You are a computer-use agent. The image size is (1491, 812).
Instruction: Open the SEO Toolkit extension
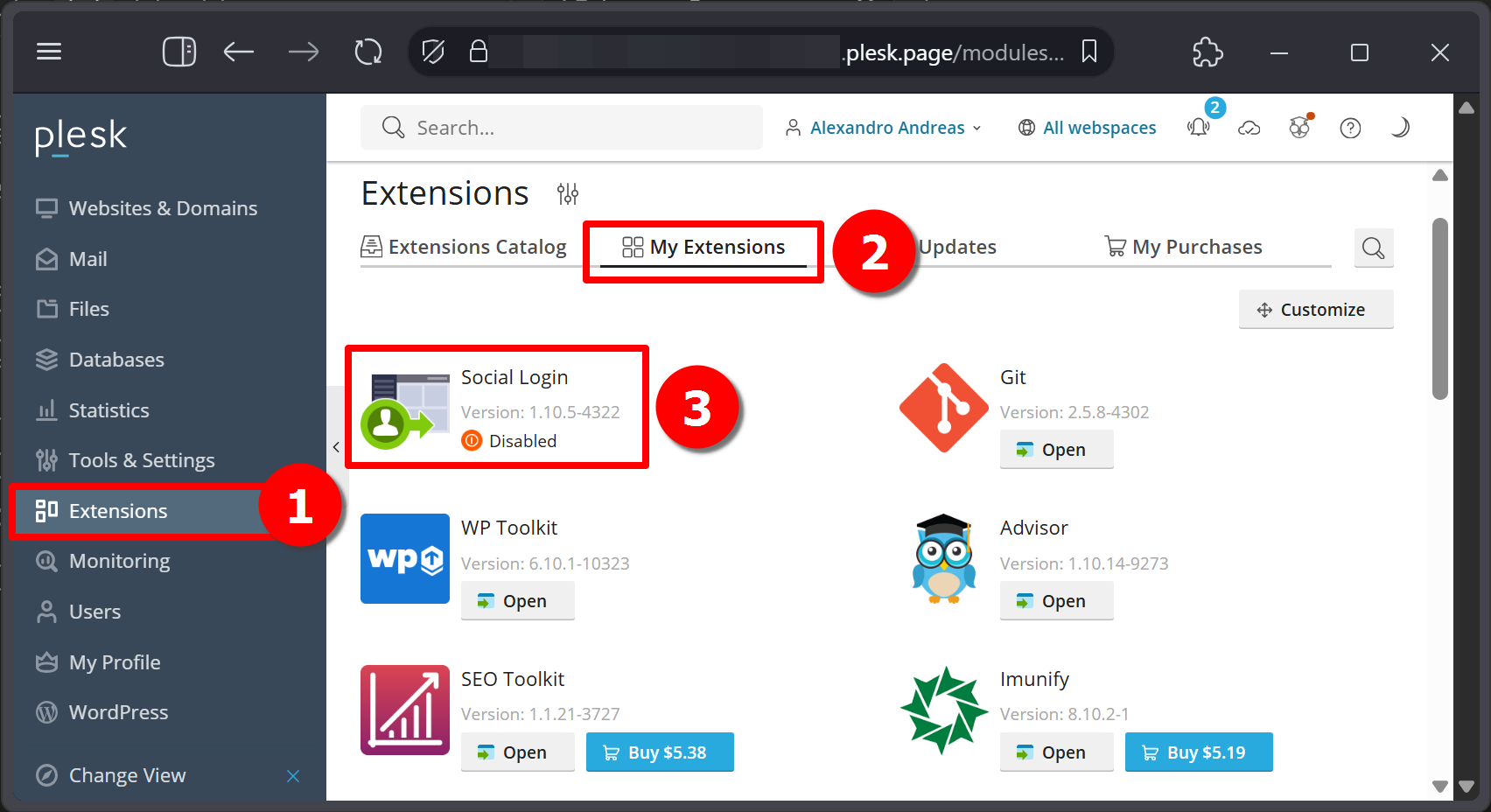pyautogui.click(x=517, y=752)
